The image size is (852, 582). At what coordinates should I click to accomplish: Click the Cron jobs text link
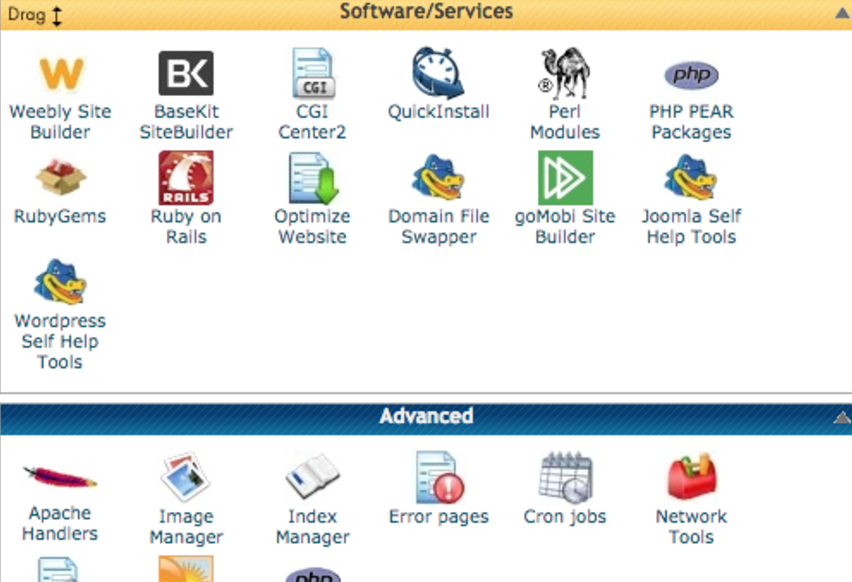tap(565, 517)
